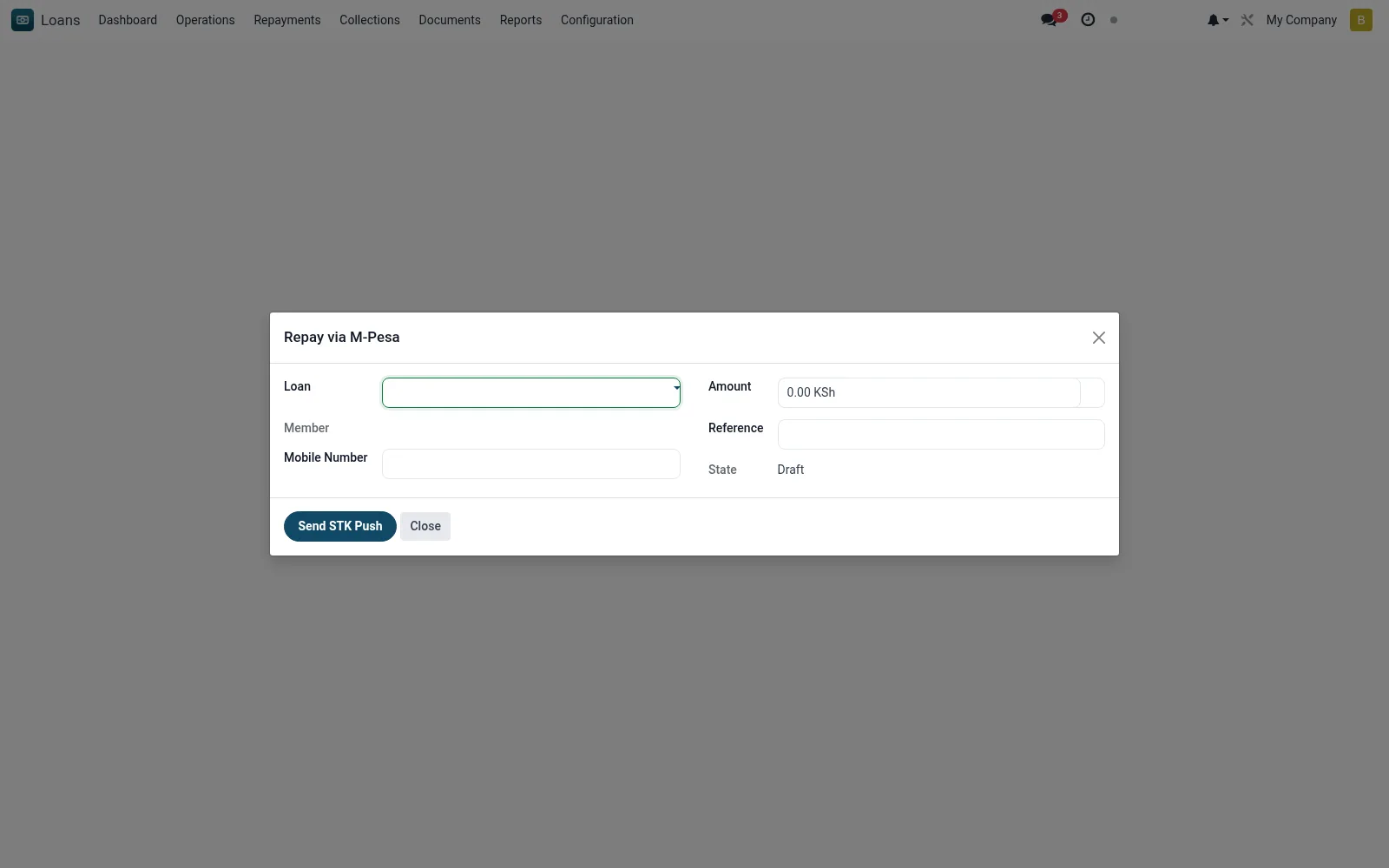Viewport: 1389px width, 868px height.
Task: Click the Loan field label
Action: 297,386
